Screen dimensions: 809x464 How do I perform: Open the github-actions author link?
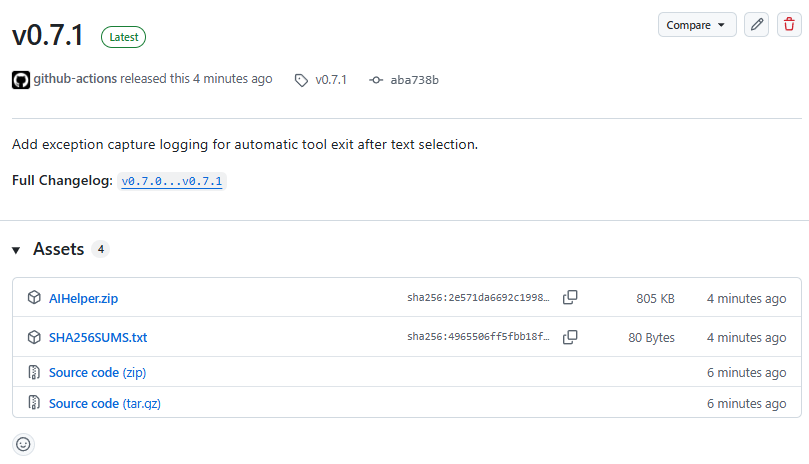click(x=75, y=78)
